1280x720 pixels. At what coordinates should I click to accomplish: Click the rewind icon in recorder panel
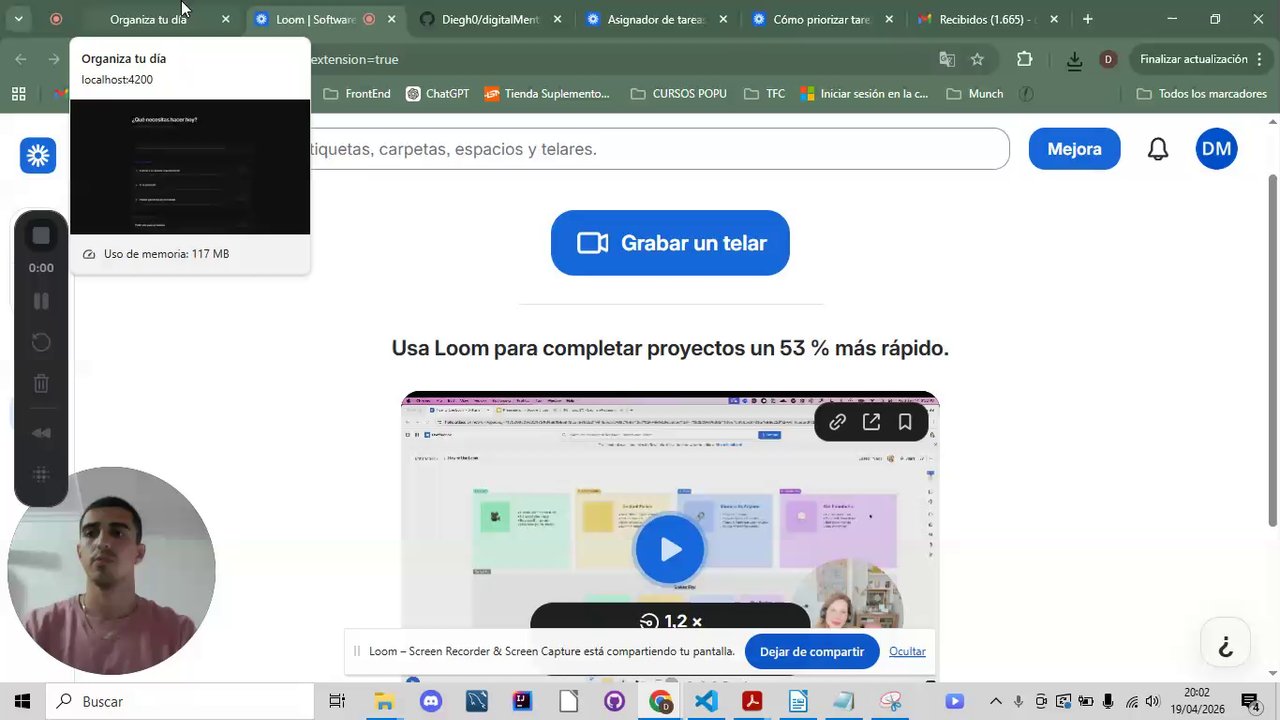click(41, 433)
